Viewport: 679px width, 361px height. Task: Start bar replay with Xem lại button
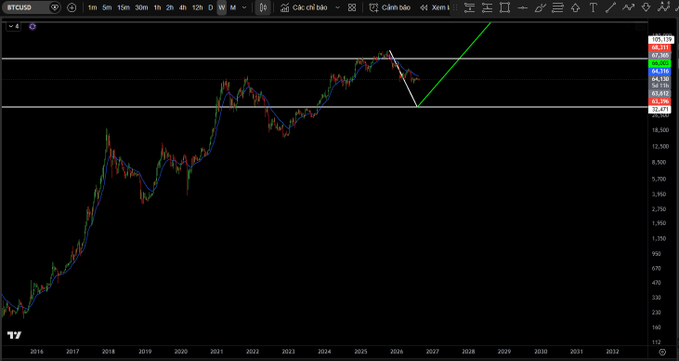click(434, 7)
